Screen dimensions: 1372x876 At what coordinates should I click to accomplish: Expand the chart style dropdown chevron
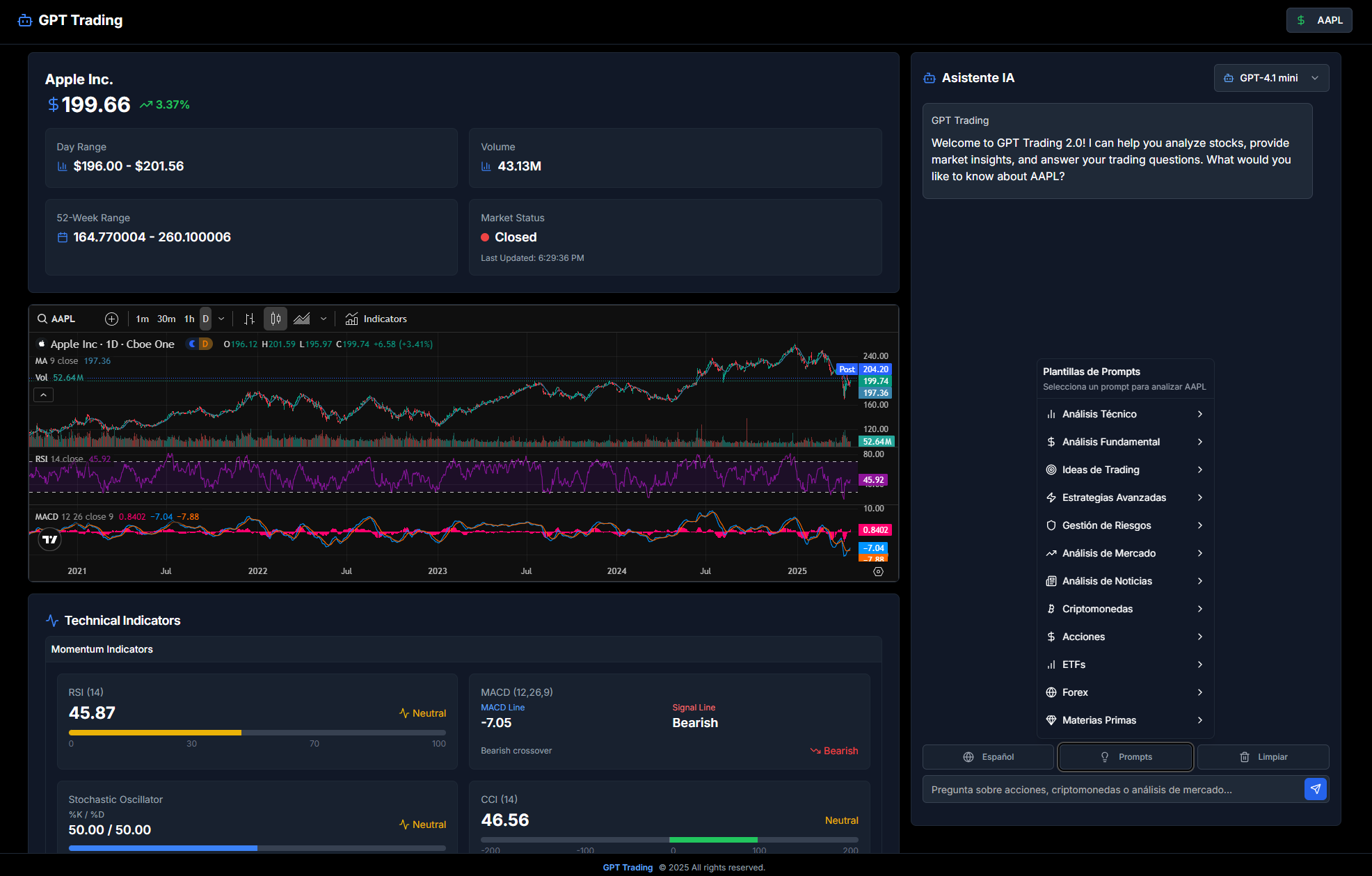[323, 318]
